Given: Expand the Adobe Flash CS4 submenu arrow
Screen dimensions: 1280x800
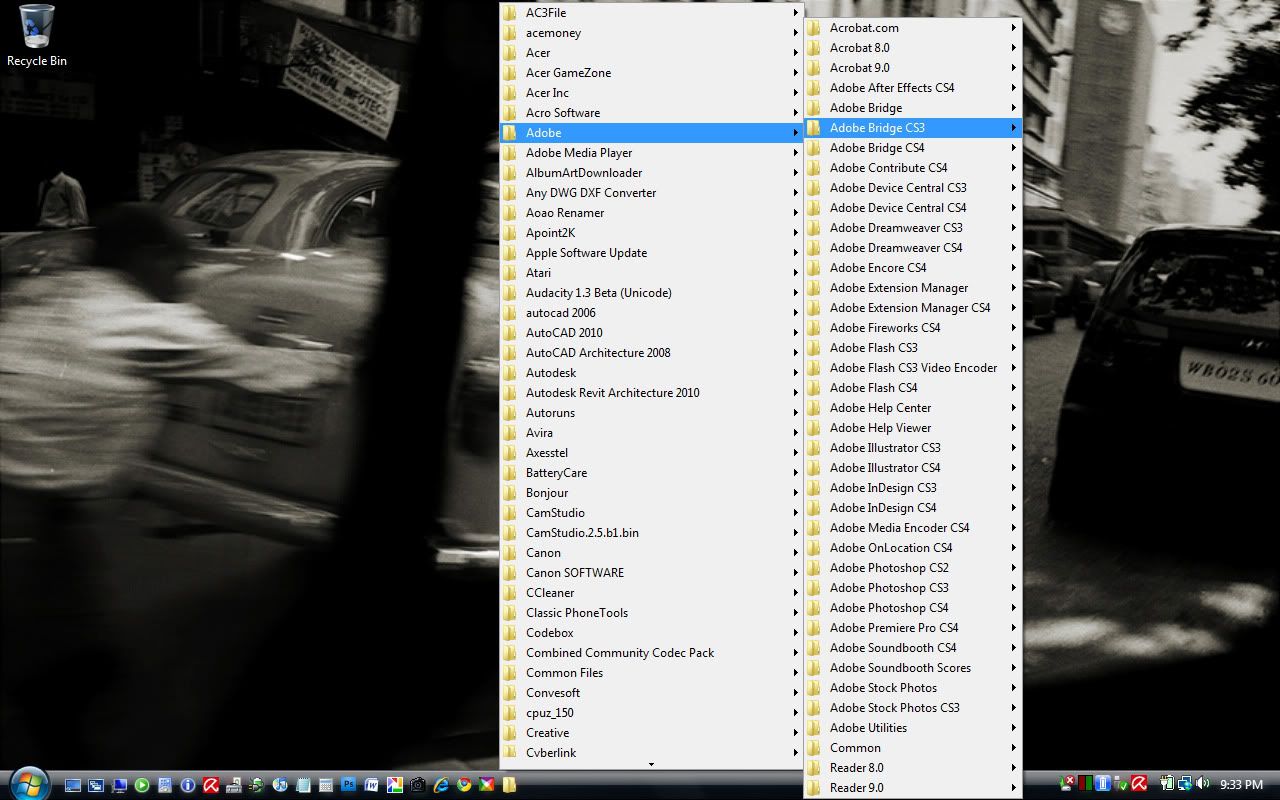Looking at the screenshot, I should tap(1013, 388).
